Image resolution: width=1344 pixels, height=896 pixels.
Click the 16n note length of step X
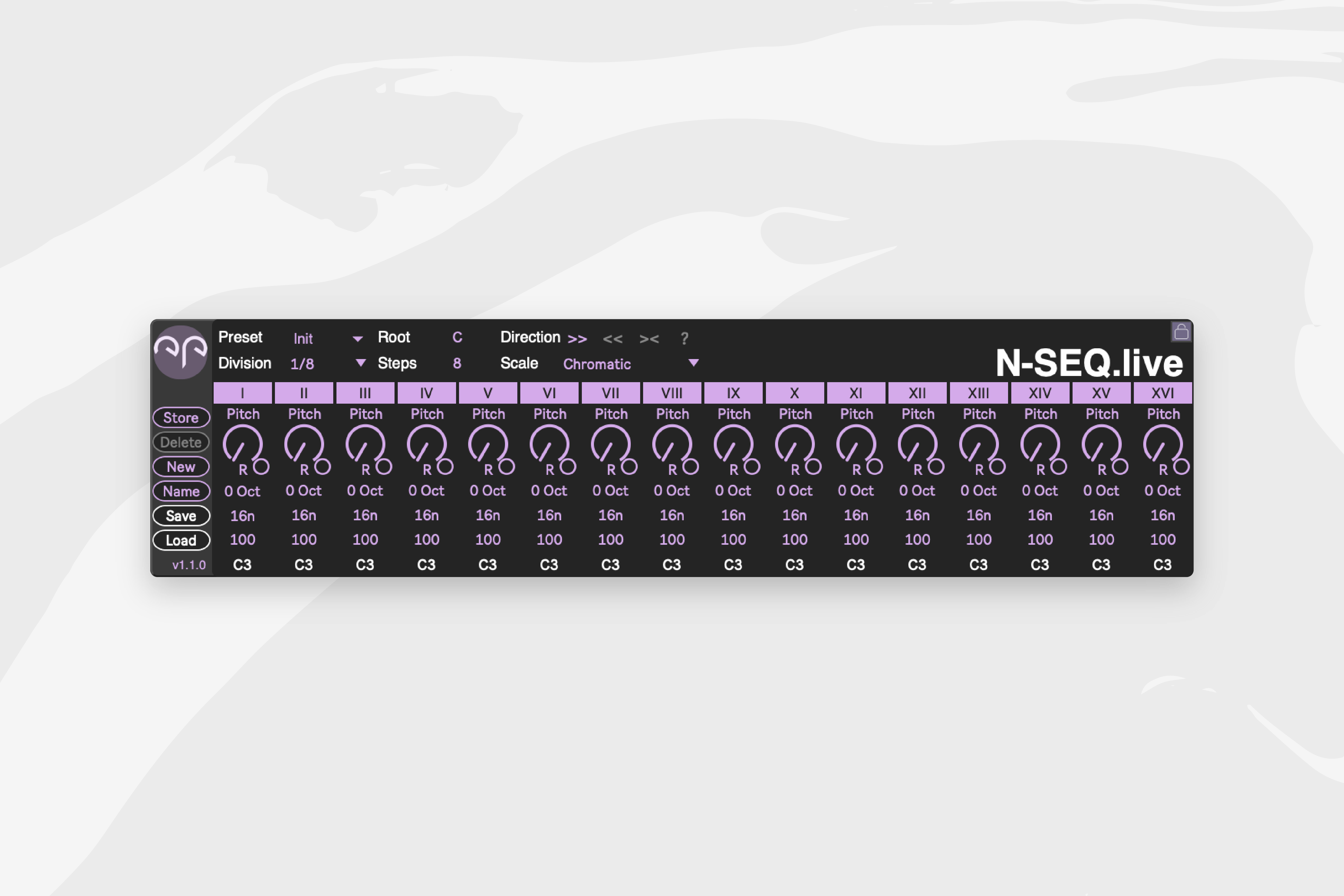794,515
